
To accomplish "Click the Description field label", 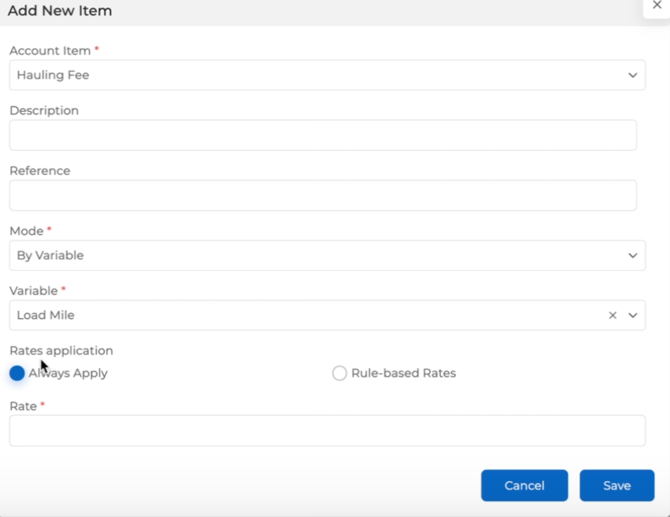I will [x=44, y=110].
